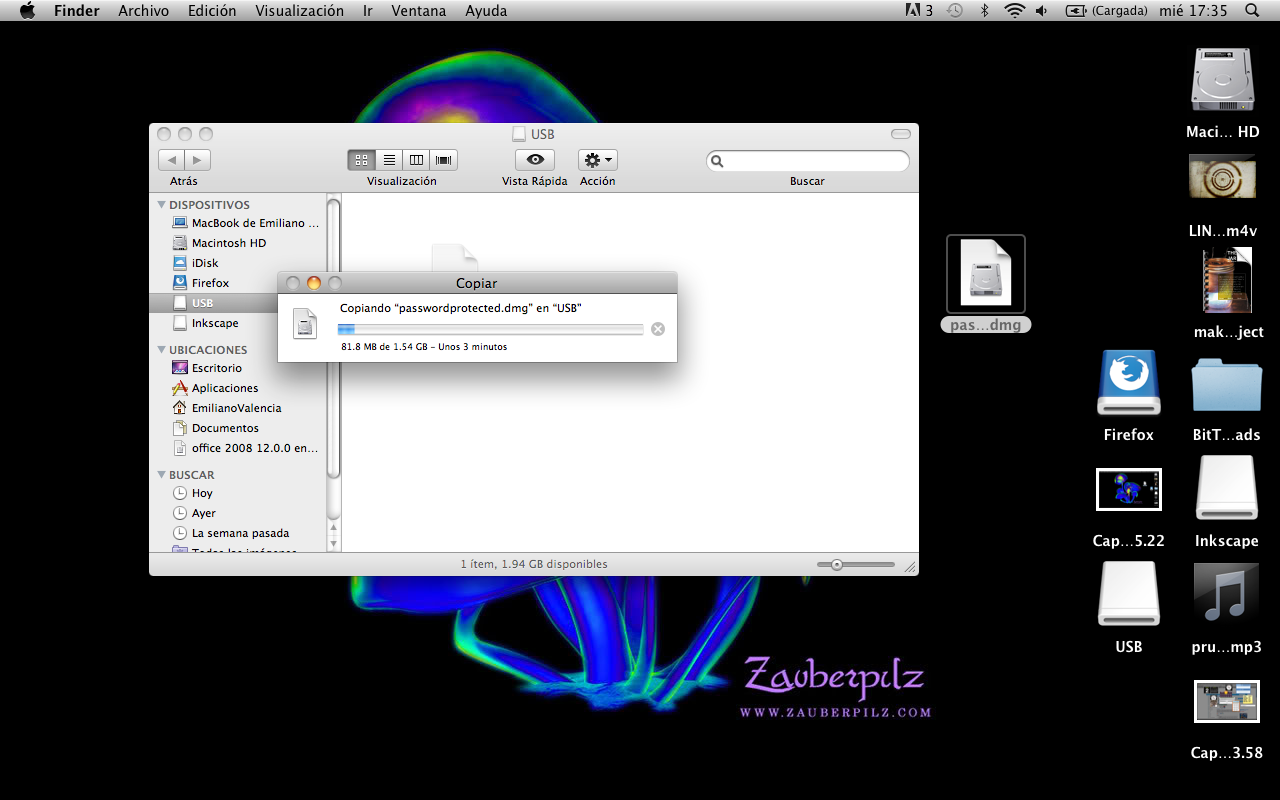The image size is (1280, 800).
Task: Click the toolbar hide pill button
Action: pos(901,134)
